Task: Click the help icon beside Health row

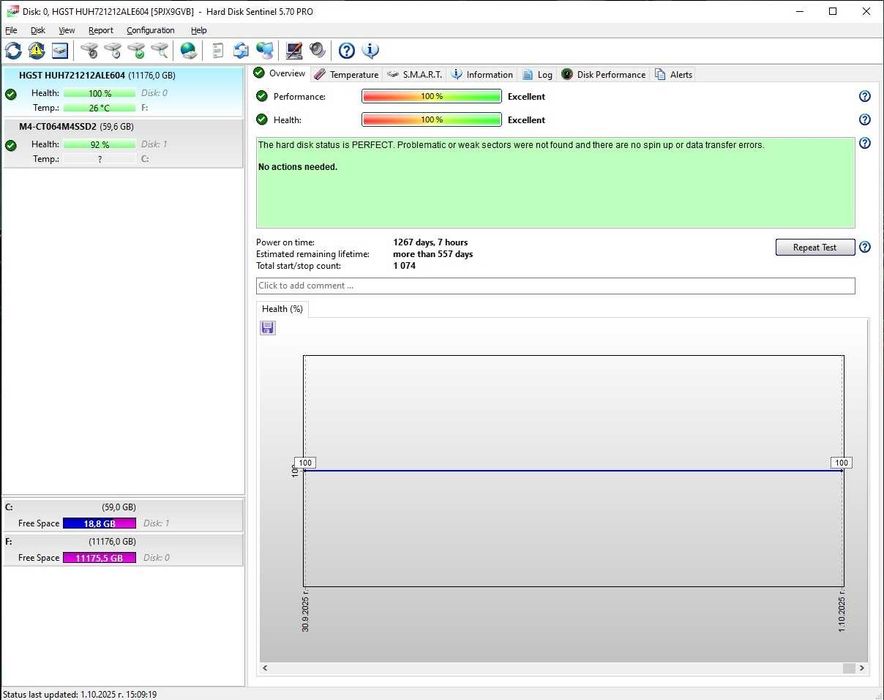Action: click(x=864, y=119)
